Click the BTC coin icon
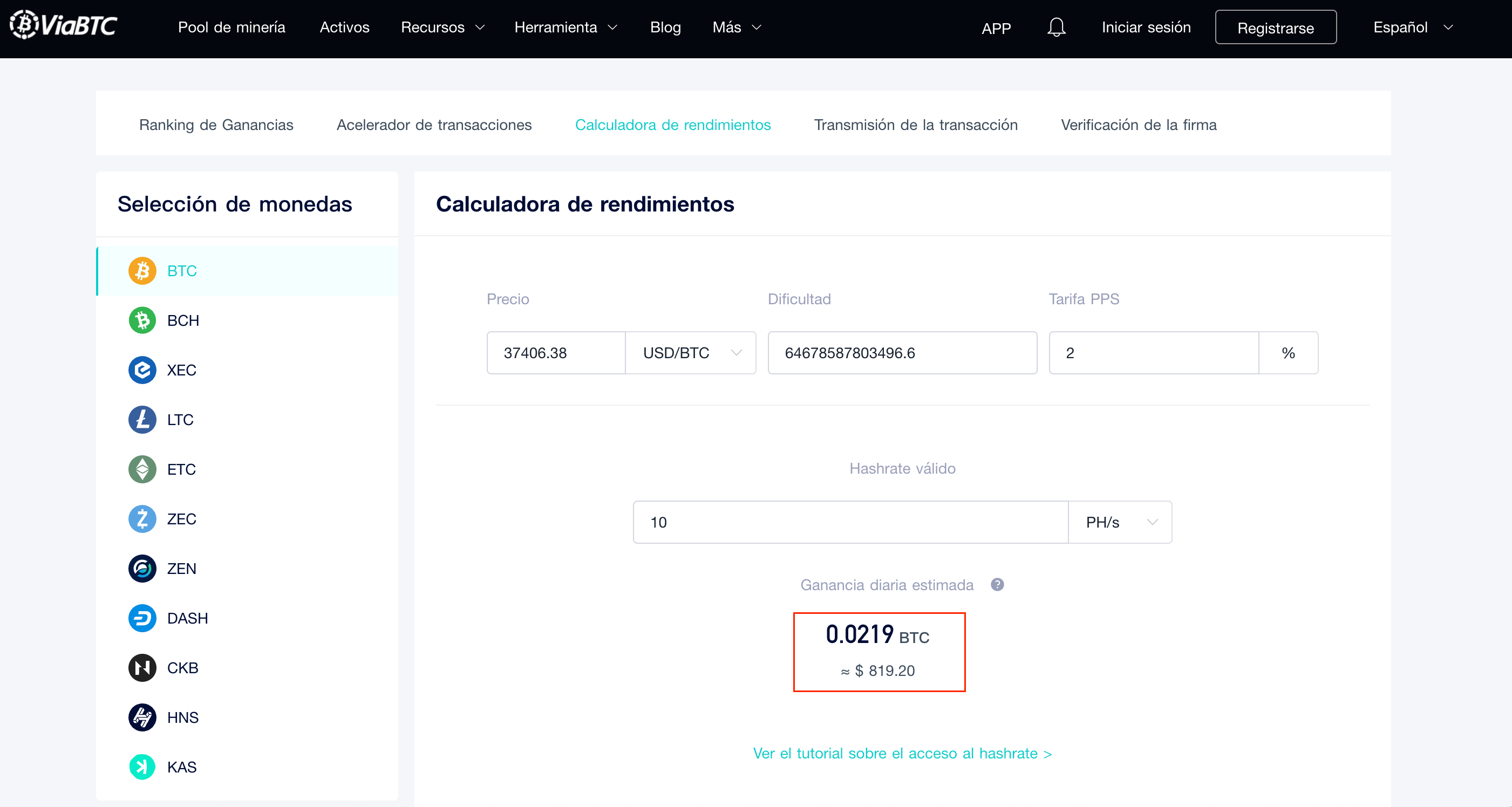The width and height of the screenshot is (1512, 807). click(142, 271)
